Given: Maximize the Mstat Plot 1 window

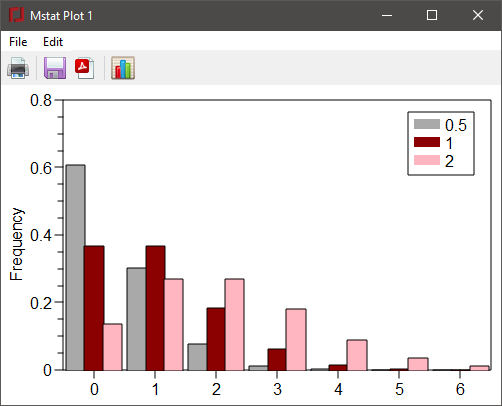Looking at the screenshot, I should click(432, 15).
